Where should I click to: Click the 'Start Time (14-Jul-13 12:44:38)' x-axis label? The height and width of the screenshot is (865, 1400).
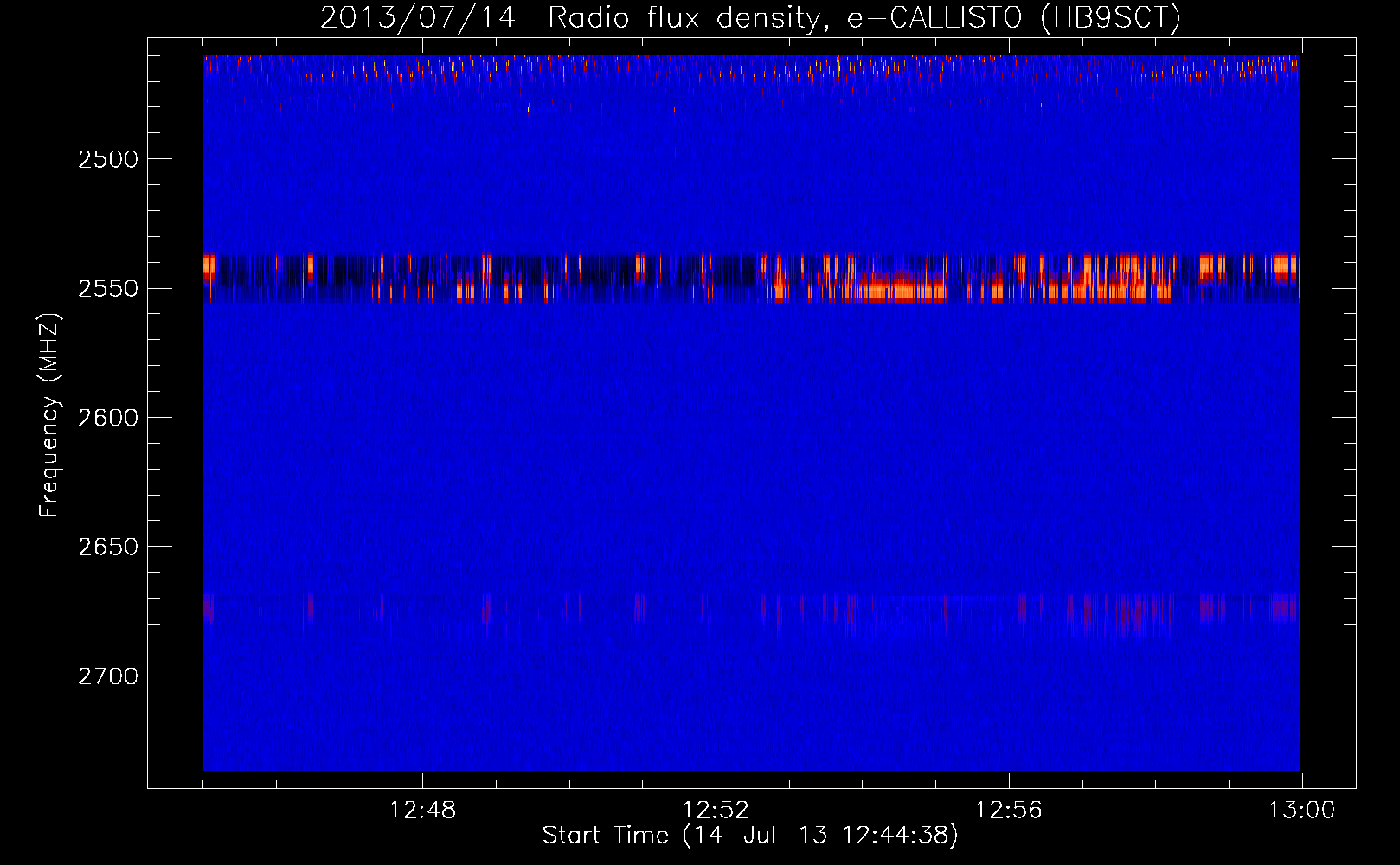point(750,836)
